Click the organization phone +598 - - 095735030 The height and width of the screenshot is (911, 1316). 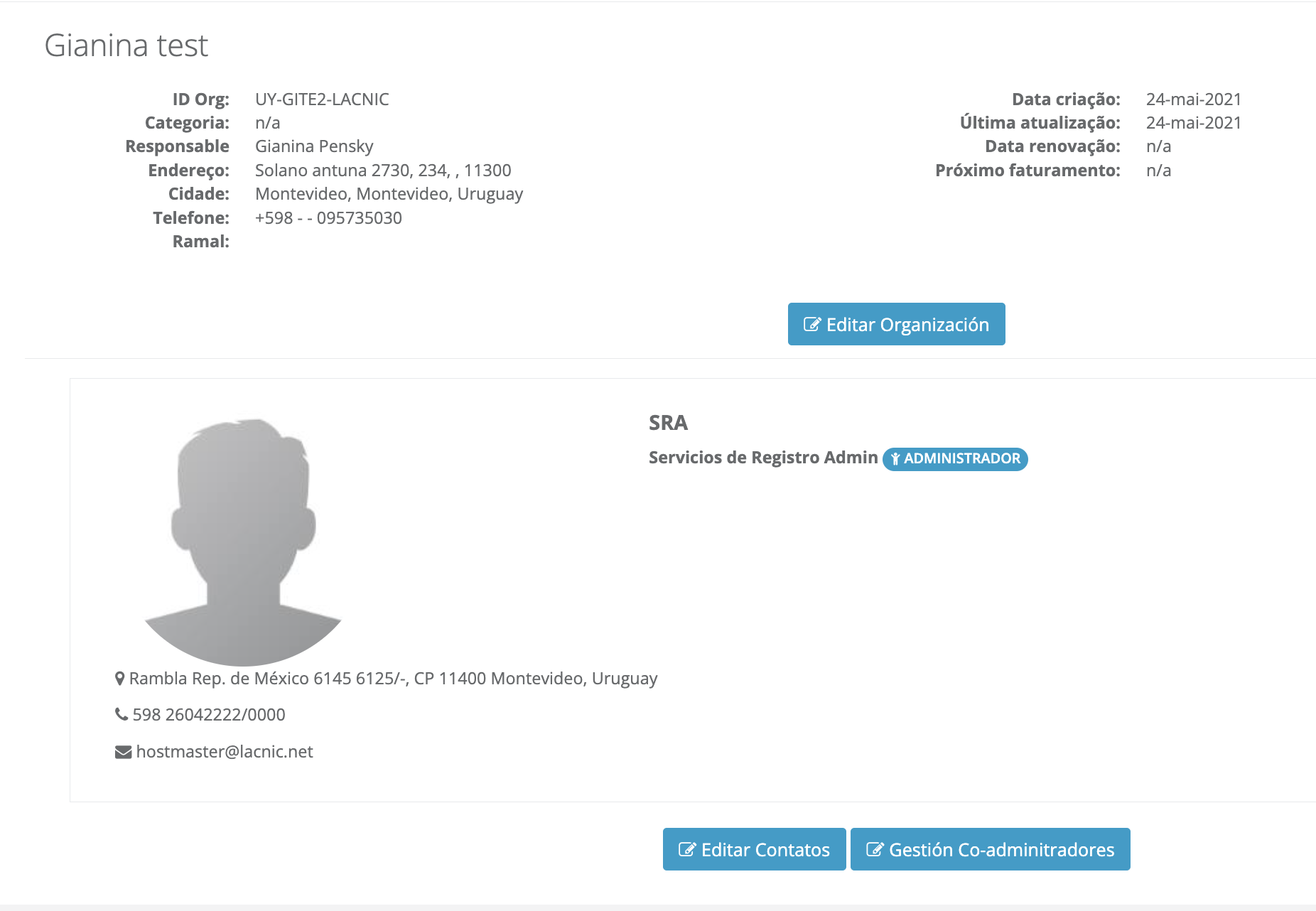click(328, 218)
